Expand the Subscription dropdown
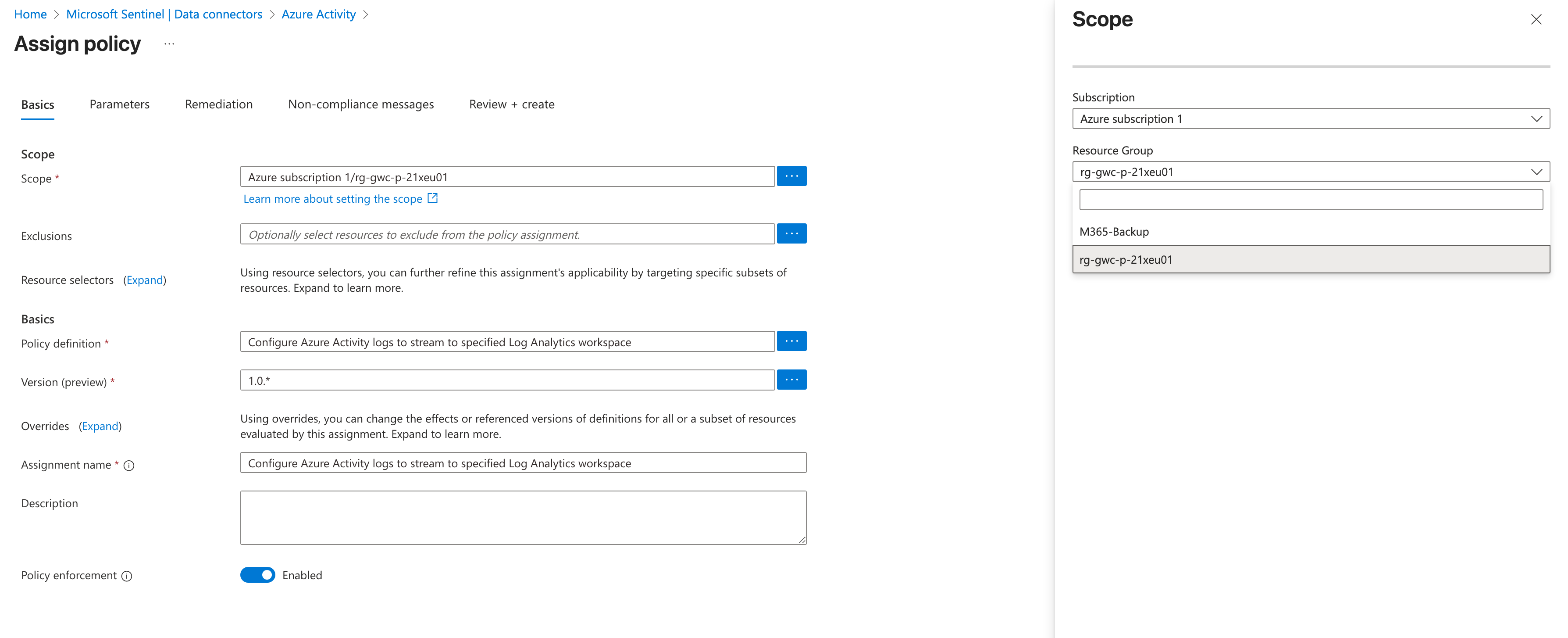The width and height of the screenshot is (1568, 638). click(x=1311, y=119)
